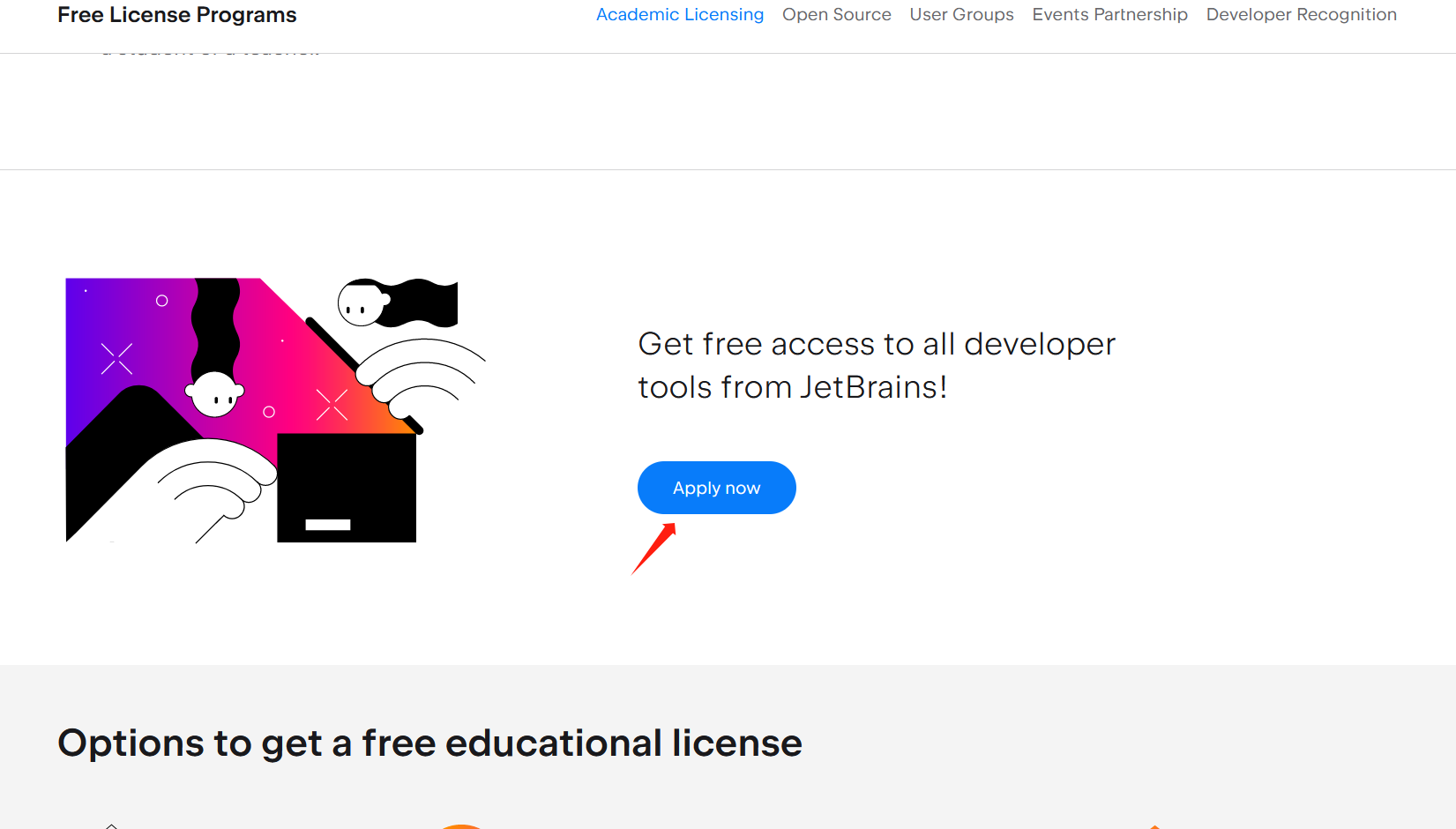This screenshot has height=829, width=1456.
Task: Go to the User Groups section
Action: (962, 15)
